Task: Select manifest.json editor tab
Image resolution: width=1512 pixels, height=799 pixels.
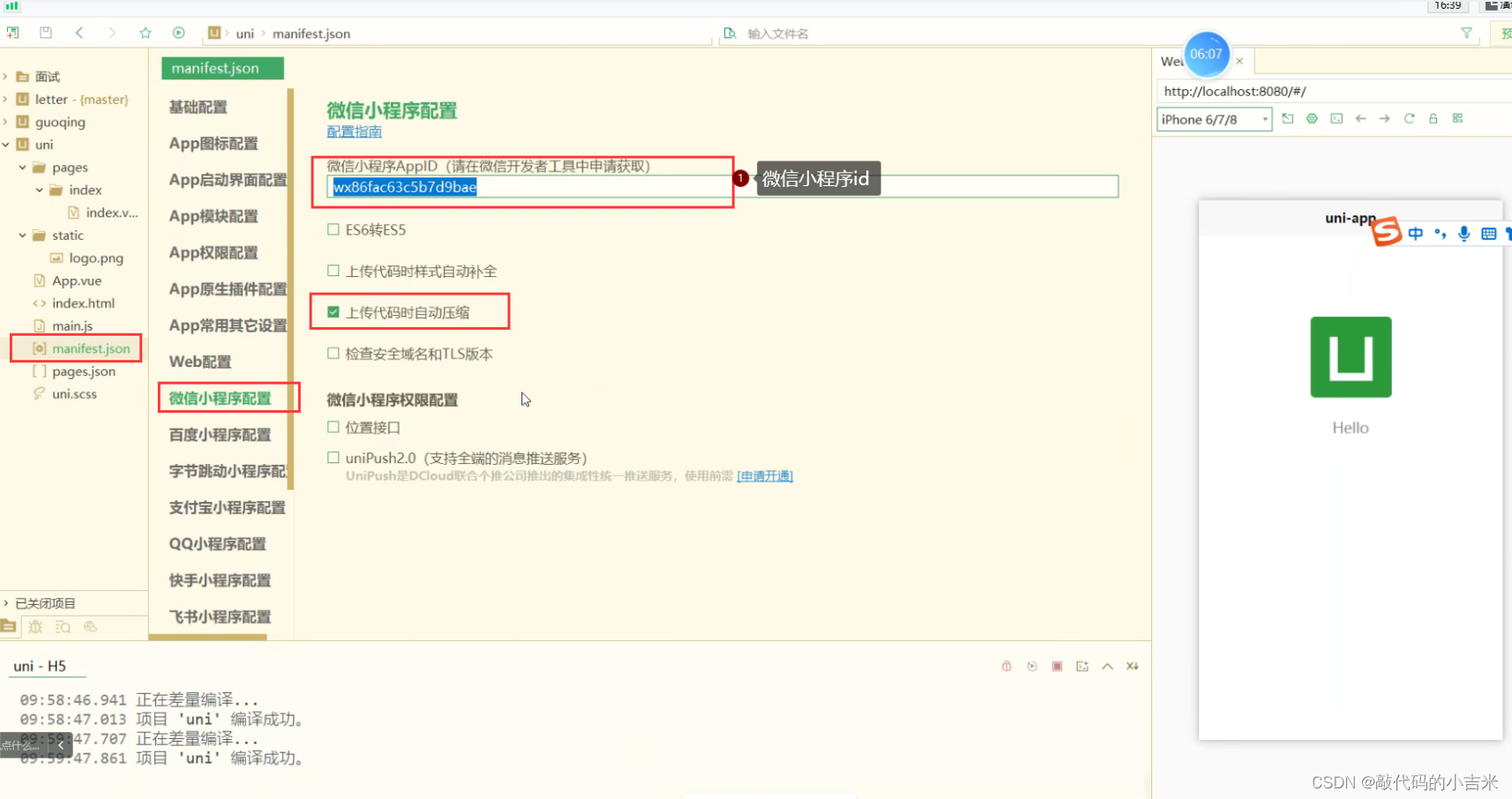Action: pos(222,68)
